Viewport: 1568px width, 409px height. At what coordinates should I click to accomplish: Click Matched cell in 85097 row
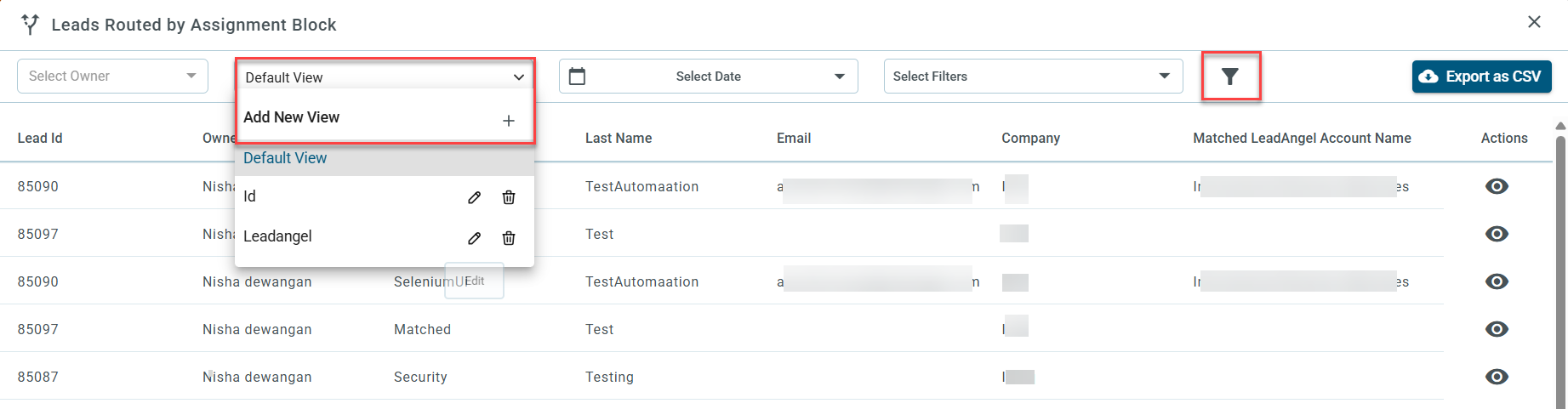(x=422, y=329)
